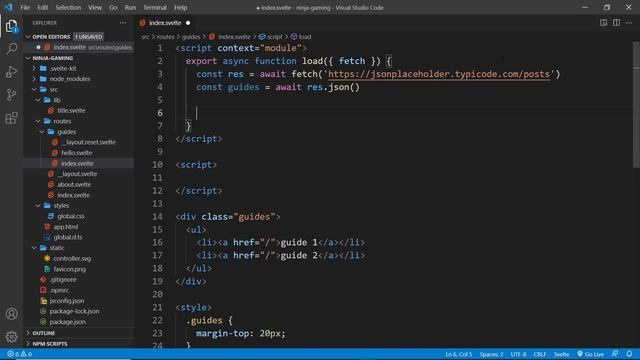Click Svelte language mode in status bar
This screenshot has height=360, width=640.
561,354
